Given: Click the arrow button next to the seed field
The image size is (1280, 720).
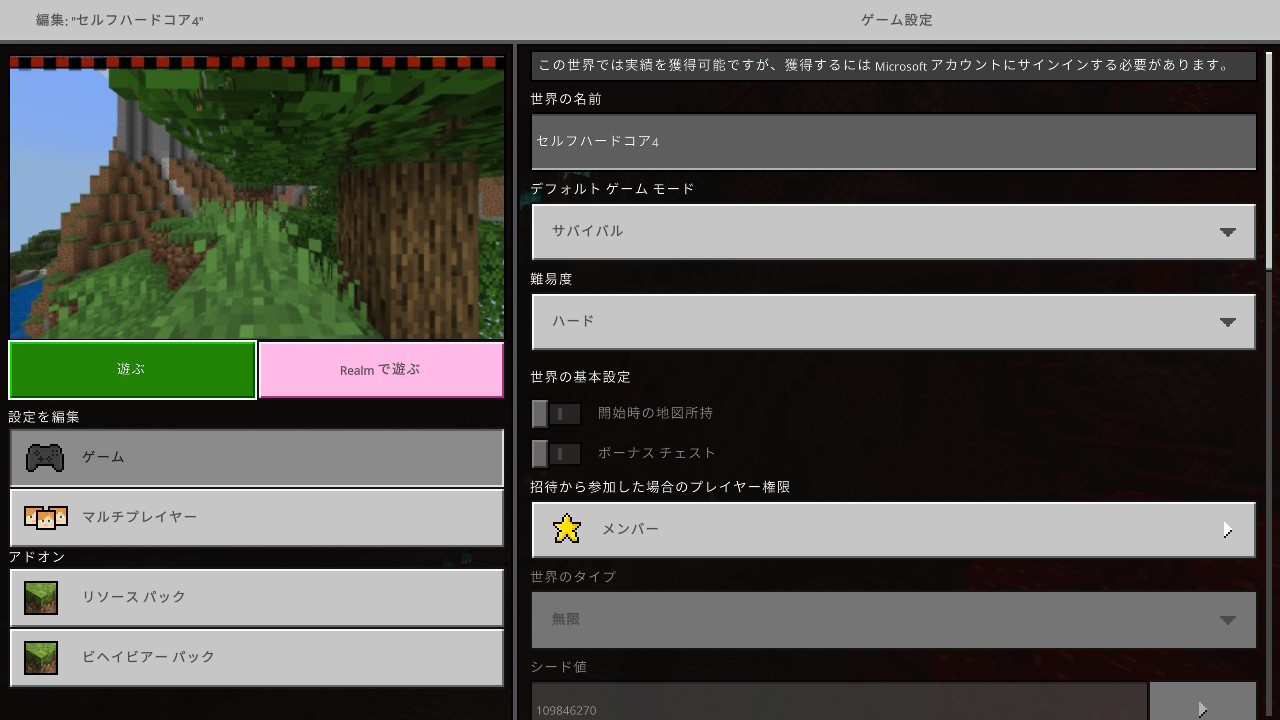Looking at the screenshot, I should [1202, 703].
